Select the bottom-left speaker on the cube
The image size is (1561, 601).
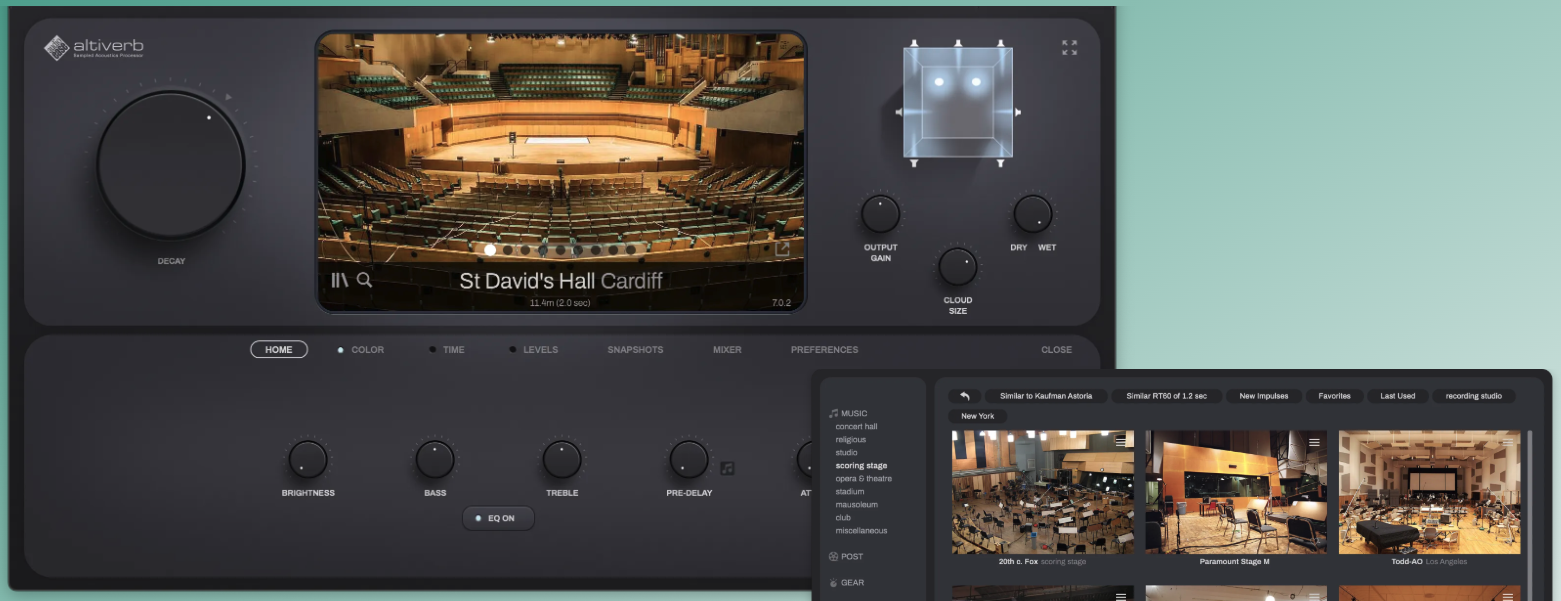click(x=913, y=162)
